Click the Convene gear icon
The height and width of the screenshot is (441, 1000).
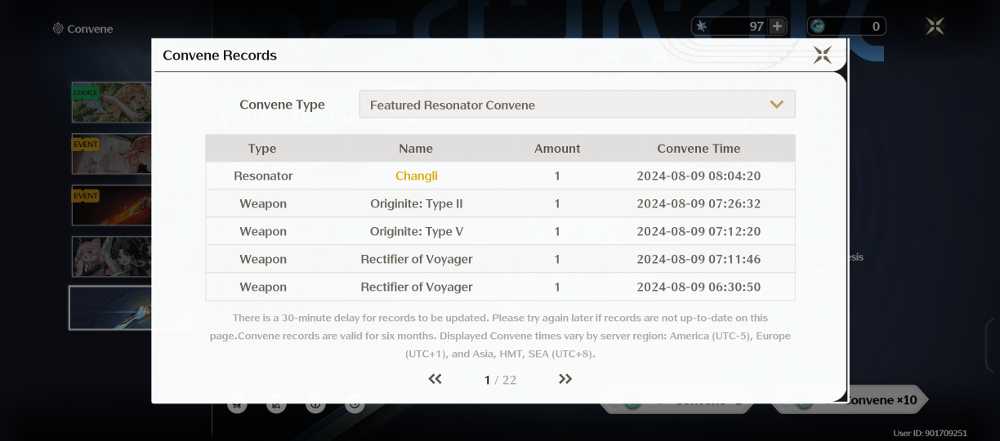coord(58,29)
